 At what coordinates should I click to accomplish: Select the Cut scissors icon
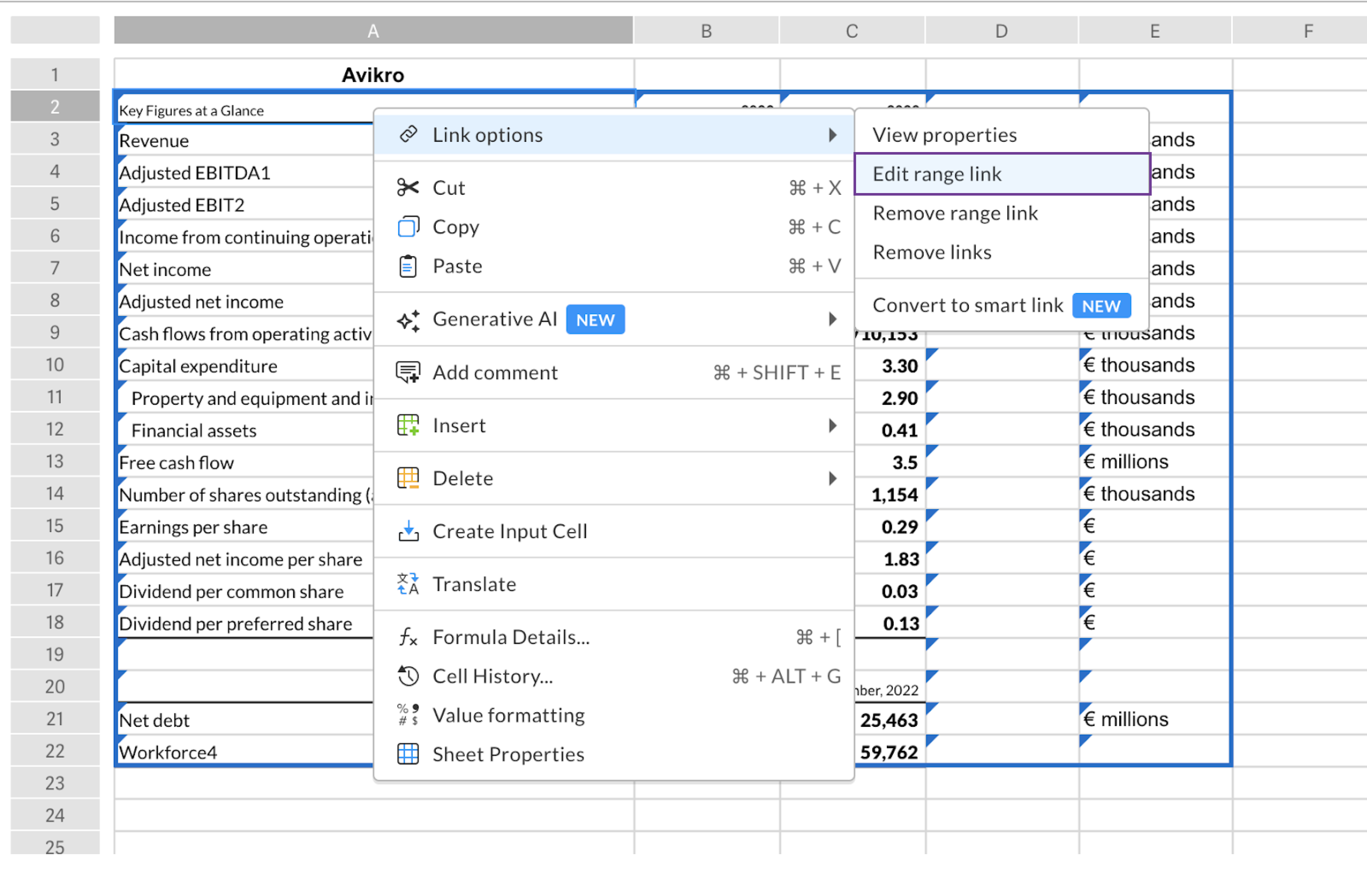pyautogui.click(x=408, y=187)
